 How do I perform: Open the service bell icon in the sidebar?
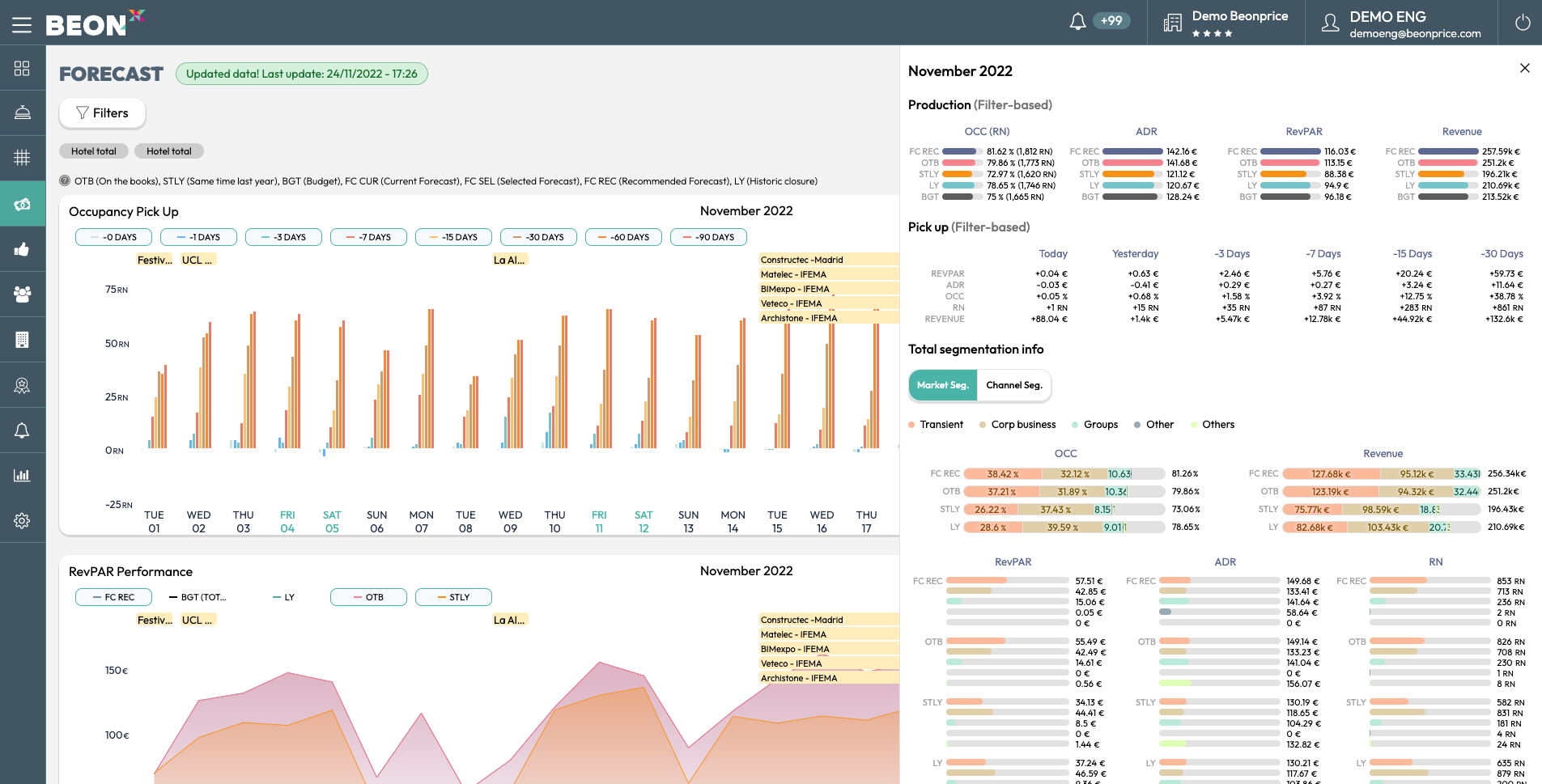[x=22, y=112]
